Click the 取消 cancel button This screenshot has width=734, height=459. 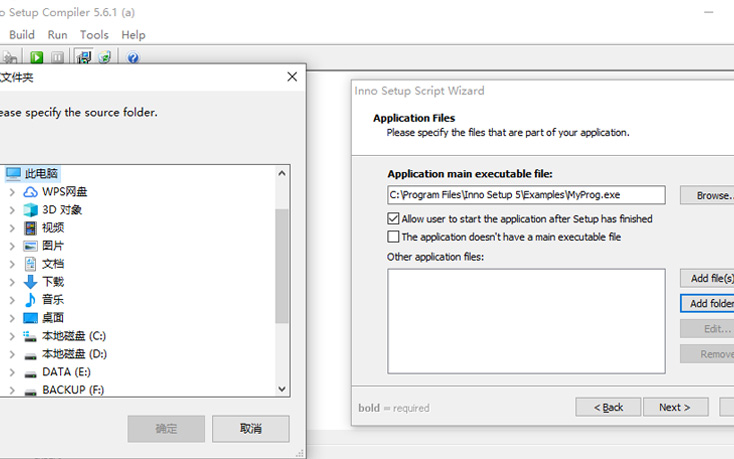coord(250,429)
